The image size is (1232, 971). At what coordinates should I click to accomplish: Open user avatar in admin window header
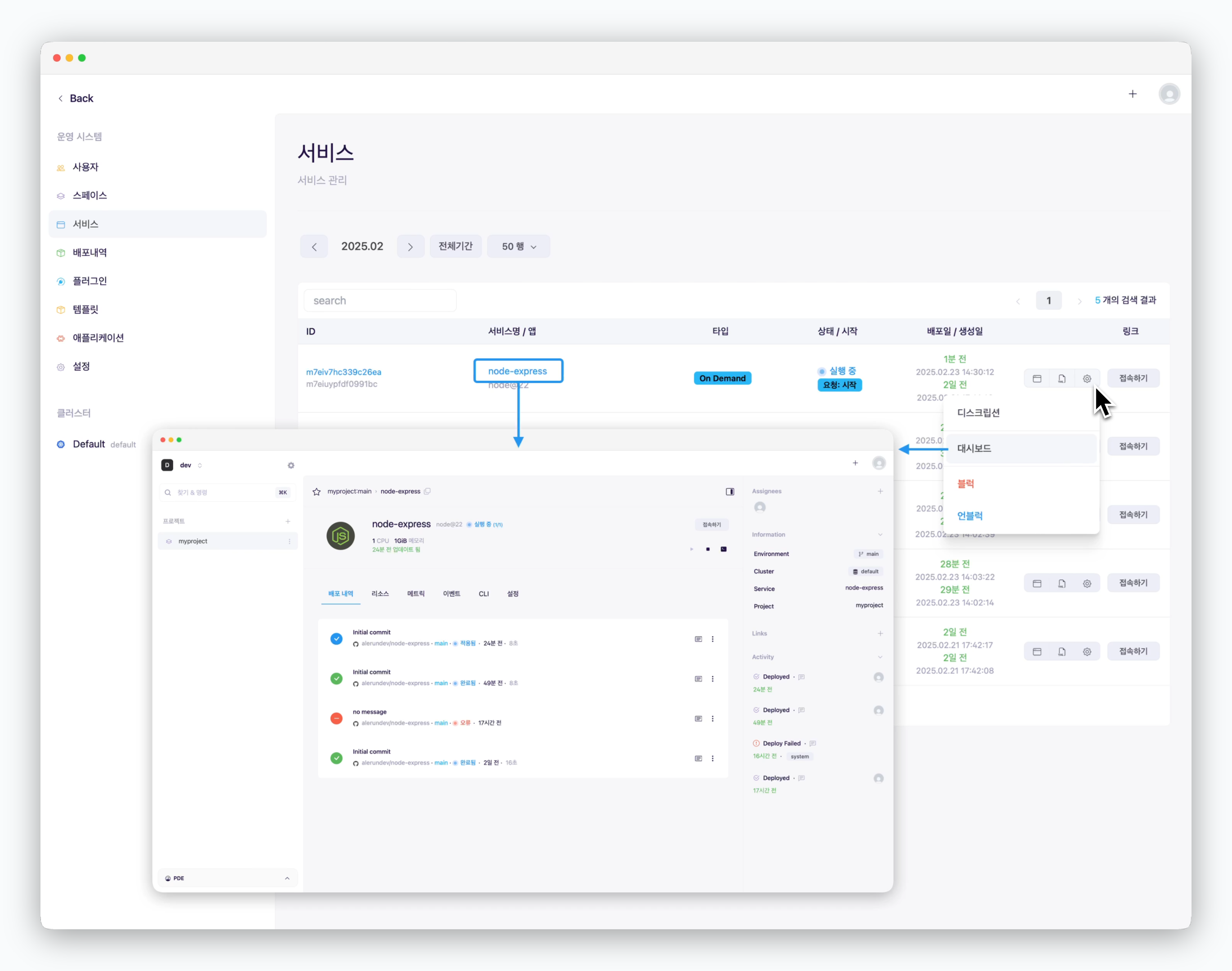click(1169, 94)
